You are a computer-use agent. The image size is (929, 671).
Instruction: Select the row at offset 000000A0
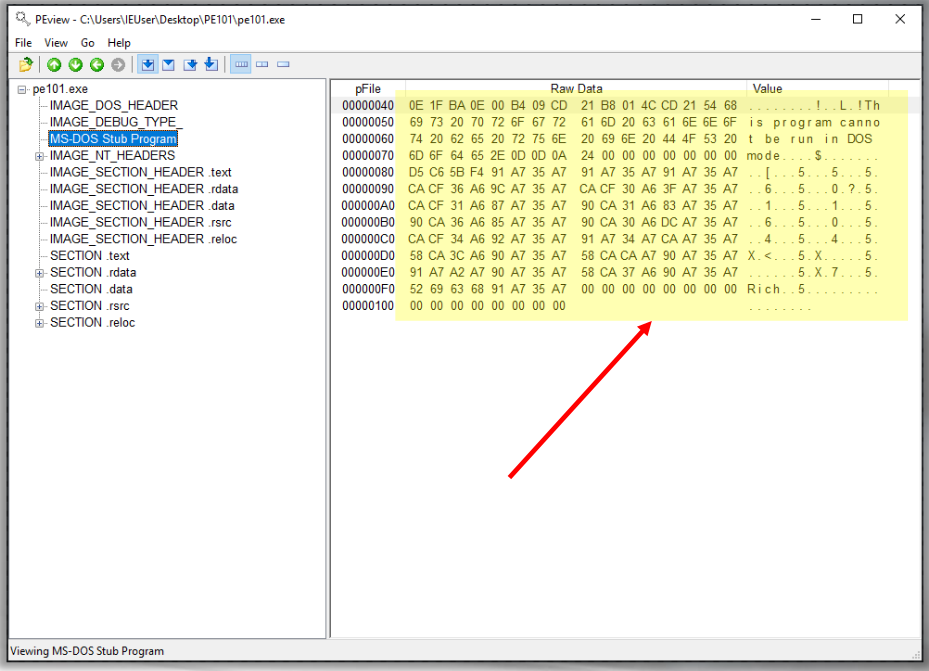pyautogui.click(x=625, y=206)
